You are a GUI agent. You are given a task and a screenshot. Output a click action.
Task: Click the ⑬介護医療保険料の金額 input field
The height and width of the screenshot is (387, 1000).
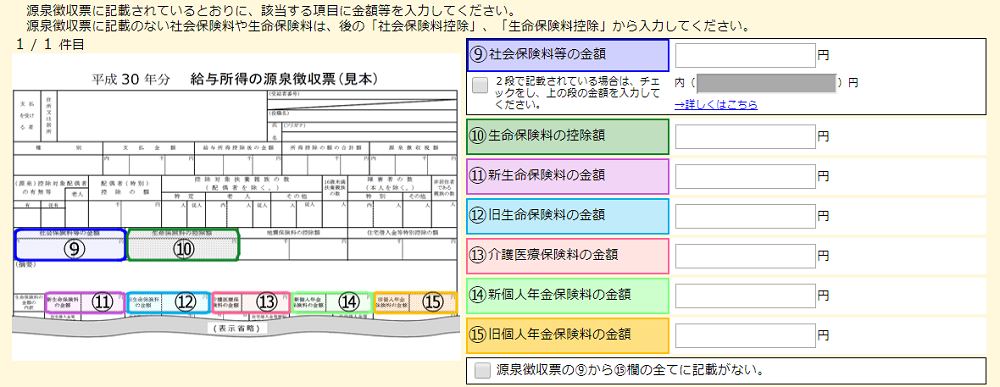pyautogui.click(x=746, y=256)
